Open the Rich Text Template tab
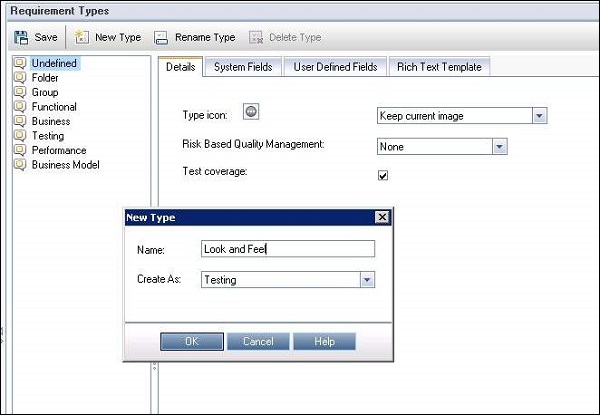Image resolution: width=600 pixels, height=415 pixels. pos(438,67)
